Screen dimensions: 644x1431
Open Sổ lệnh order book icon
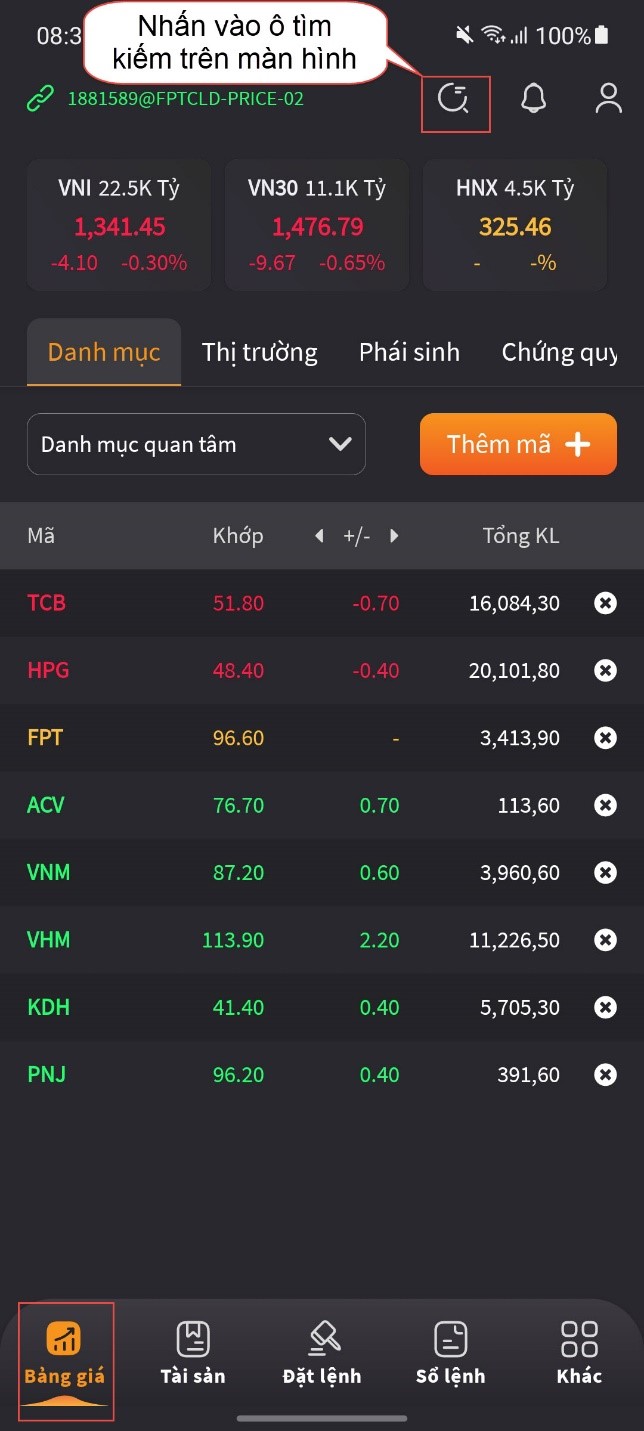[x=451, y=1353]
